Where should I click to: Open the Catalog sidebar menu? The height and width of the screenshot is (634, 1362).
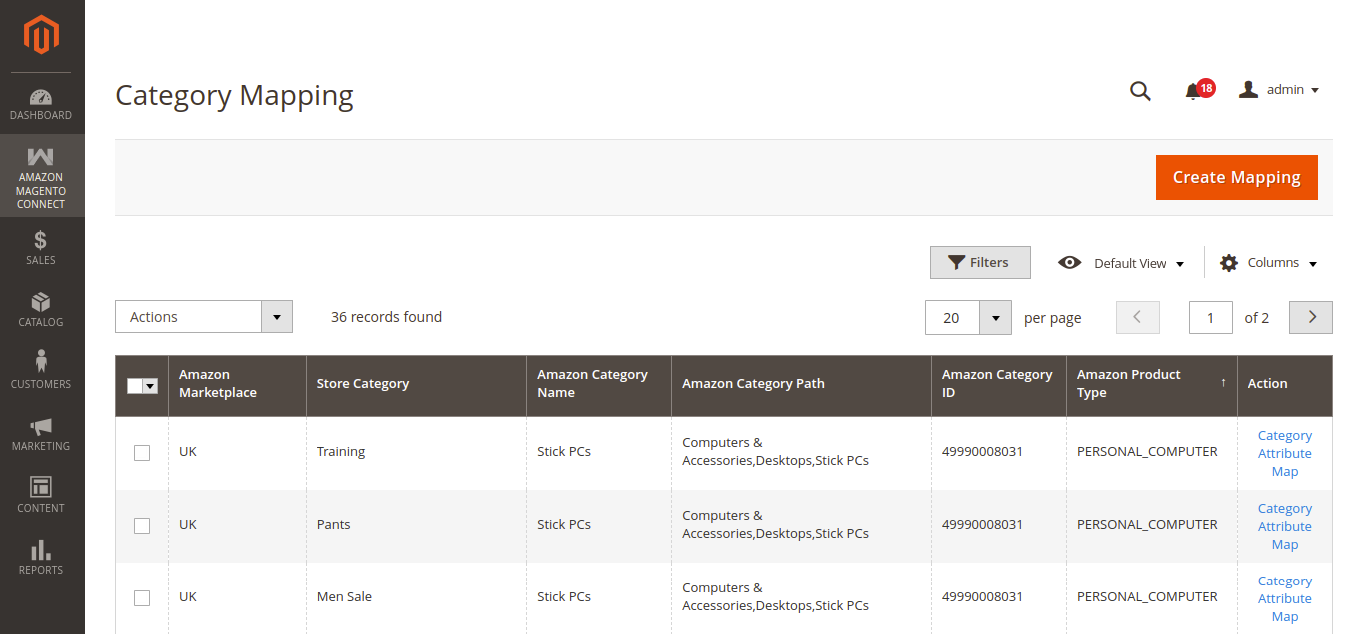coord(42,310)
